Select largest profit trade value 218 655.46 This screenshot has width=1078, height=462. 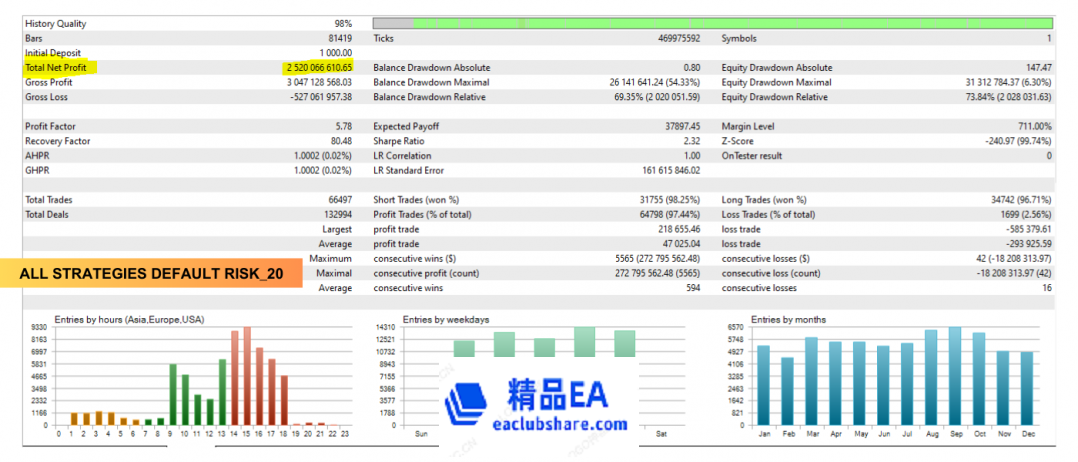click(679, 229)
